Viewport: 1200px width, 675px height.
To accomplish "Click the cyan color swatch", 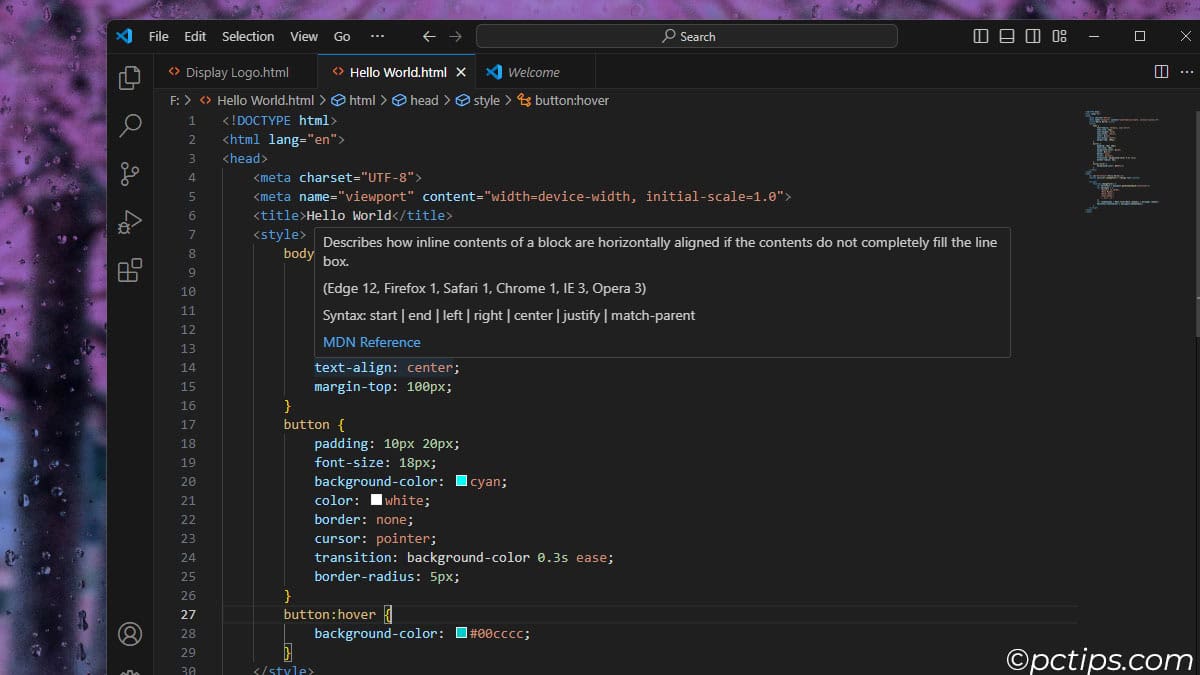I will point(461,481).
